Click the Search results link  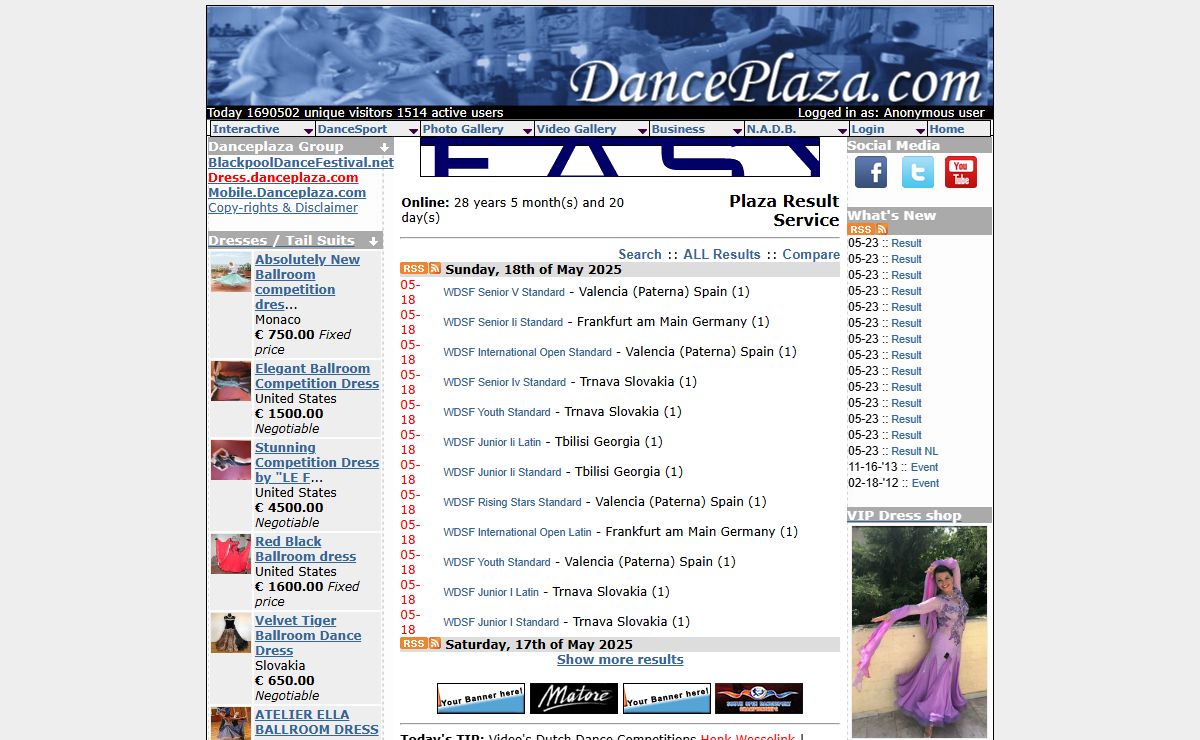(x=640, y=254)
